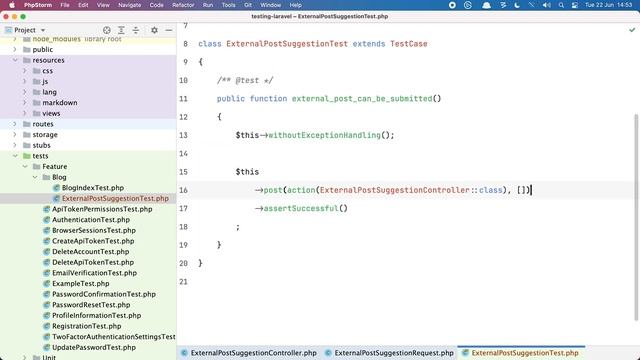Click the TestCase class name in code

409,44
